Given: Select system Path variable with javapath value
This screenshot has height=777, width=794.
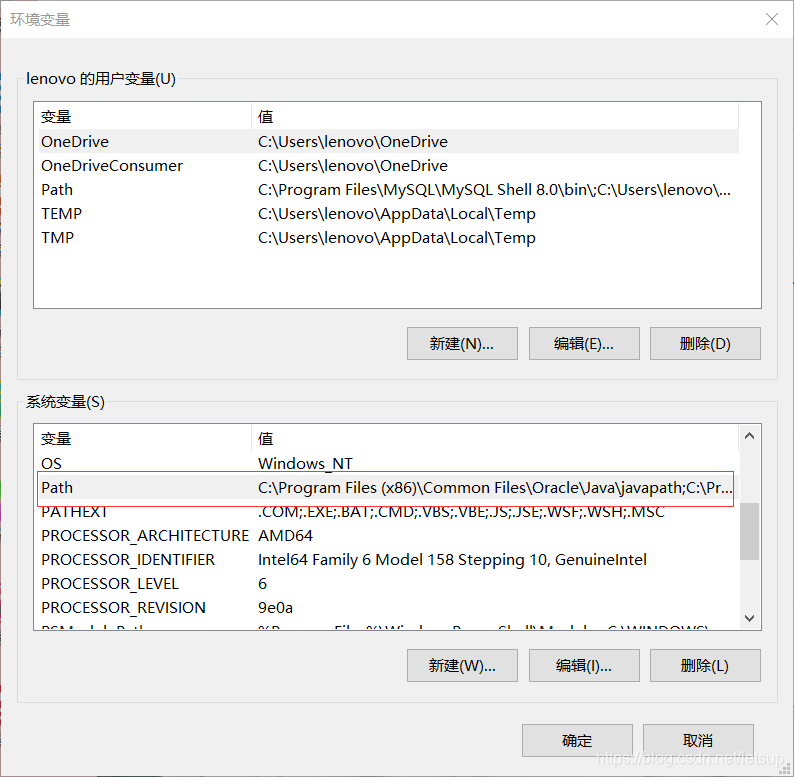Looking at the screenshot, I should [388, 487].
